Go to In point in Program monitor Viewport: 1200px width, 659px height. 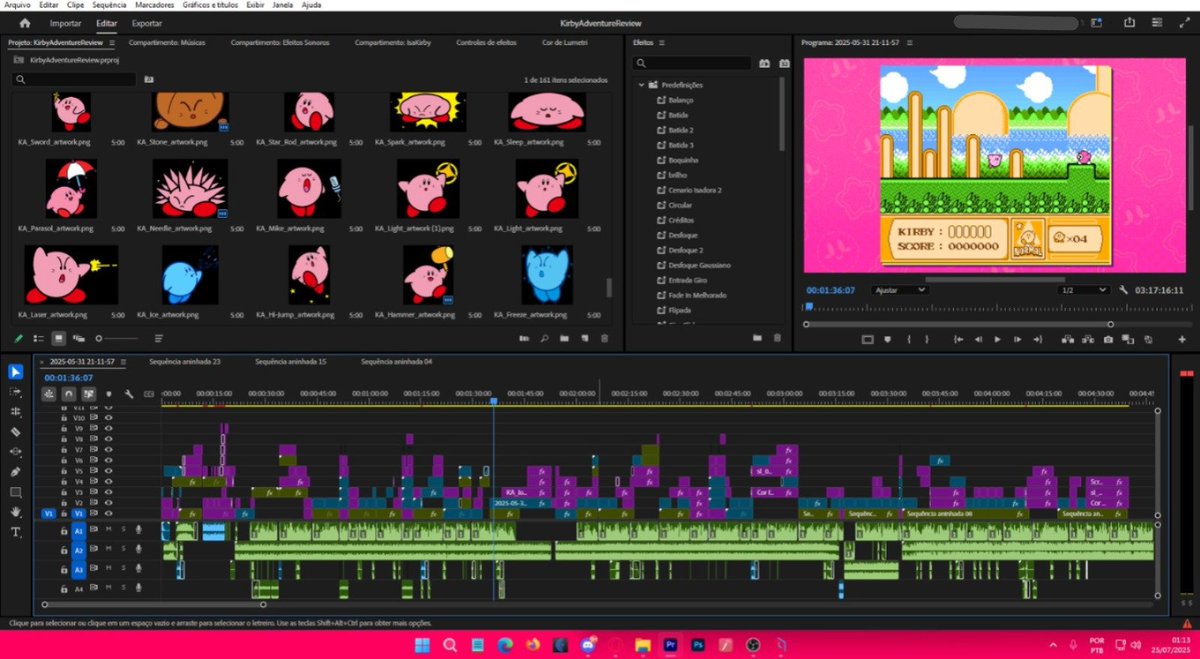tap(958, 339)
